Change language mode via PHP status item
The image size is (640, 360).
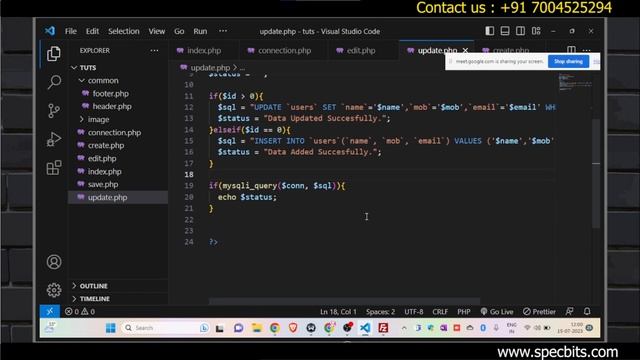tap(464, 311)
